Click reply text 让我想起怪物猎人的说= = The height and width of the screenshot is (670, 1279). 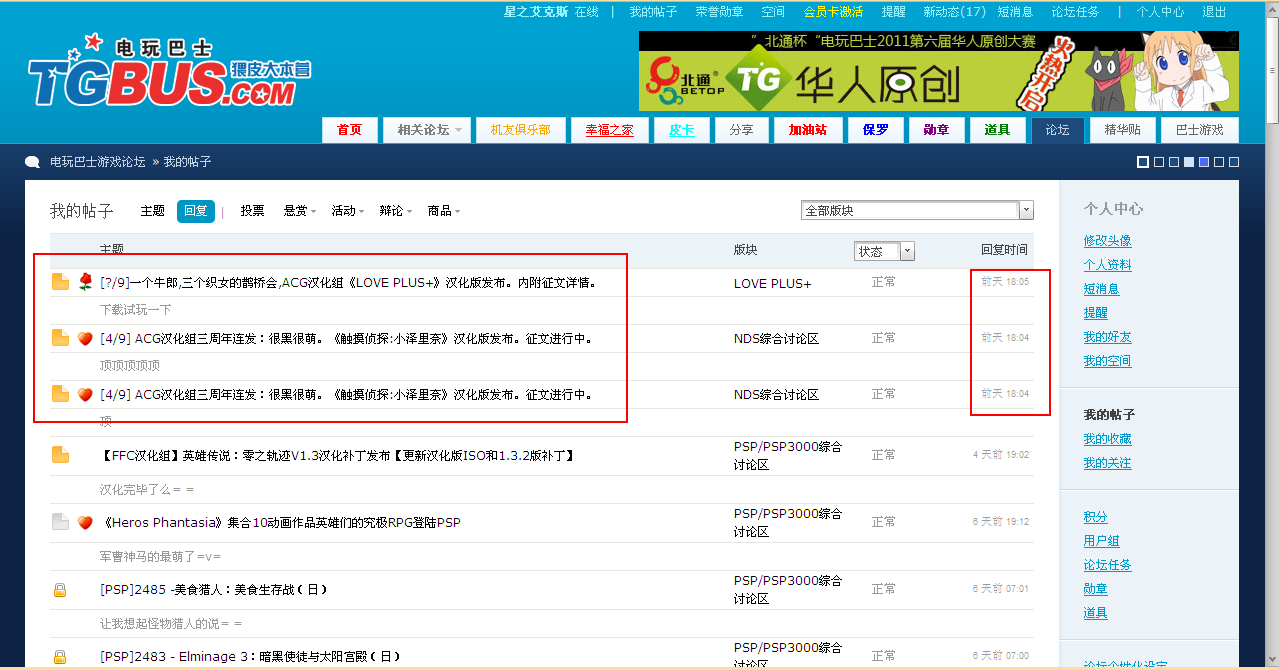171,623
